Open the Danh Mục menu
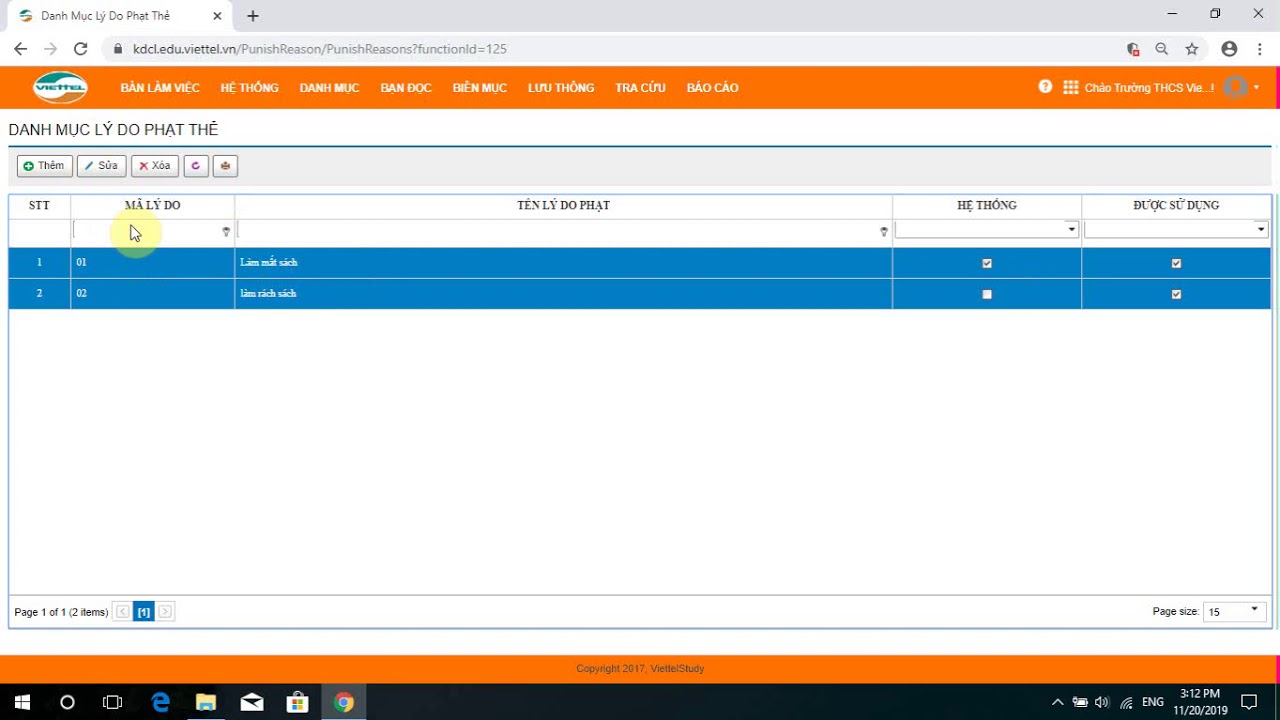Image resolution: width=1280 pixels, height=720 pixels. [329, 88]
